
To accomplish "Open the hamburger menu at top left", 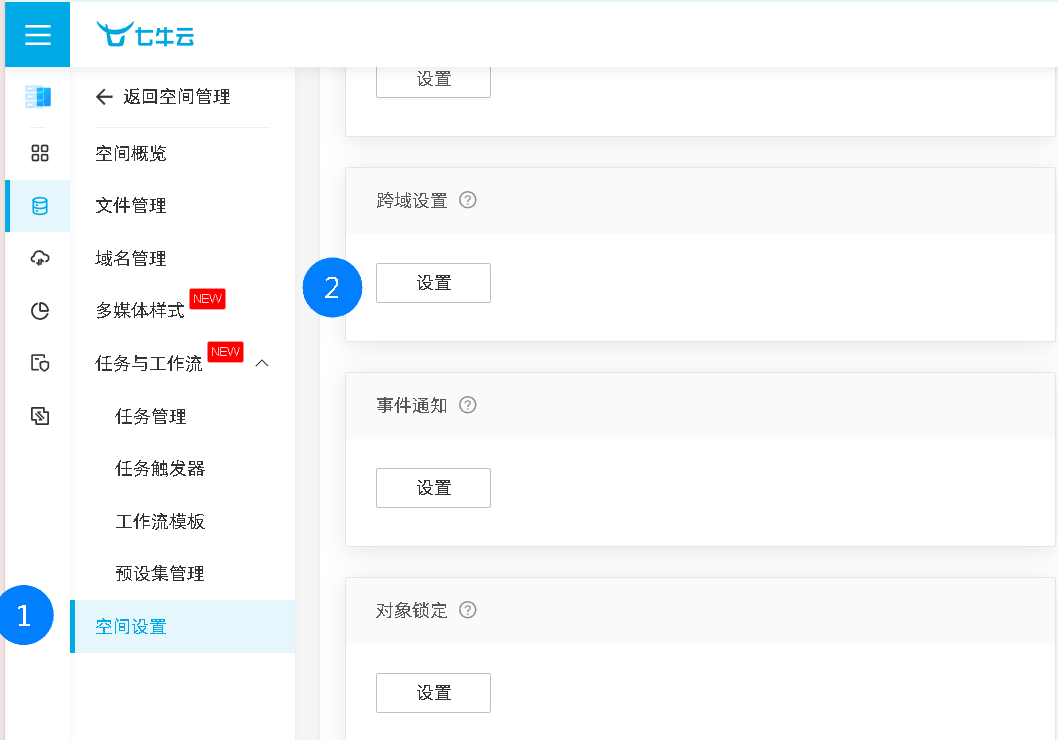I will click(x=37, y=35).
